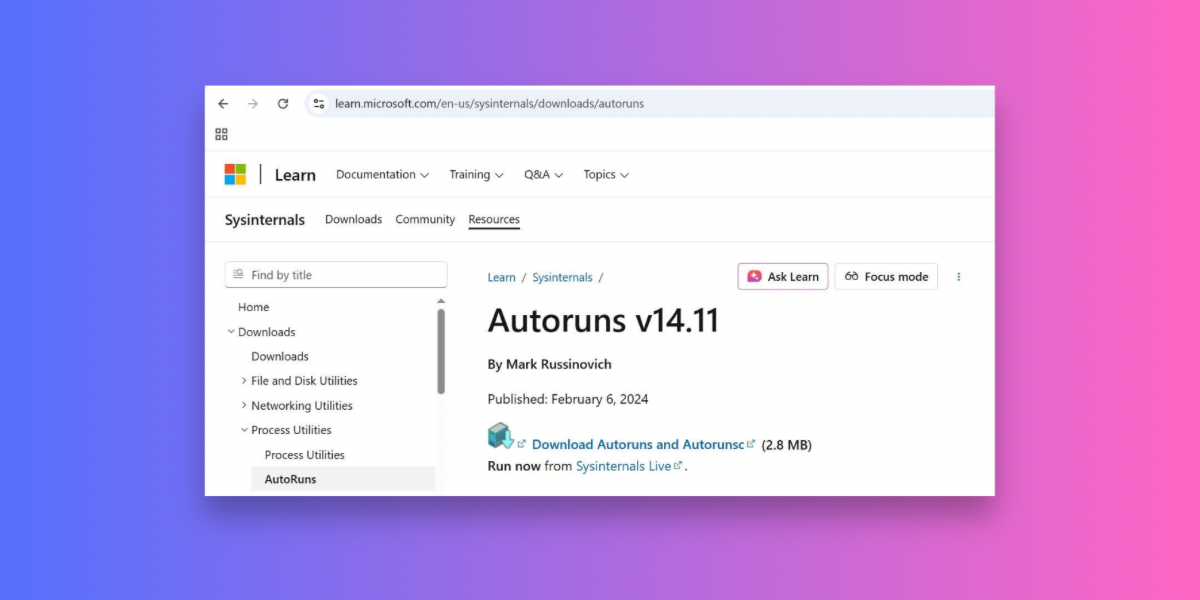
Task: Open the Download Autoruns and Autorunsc link
Action: [638, 444]
